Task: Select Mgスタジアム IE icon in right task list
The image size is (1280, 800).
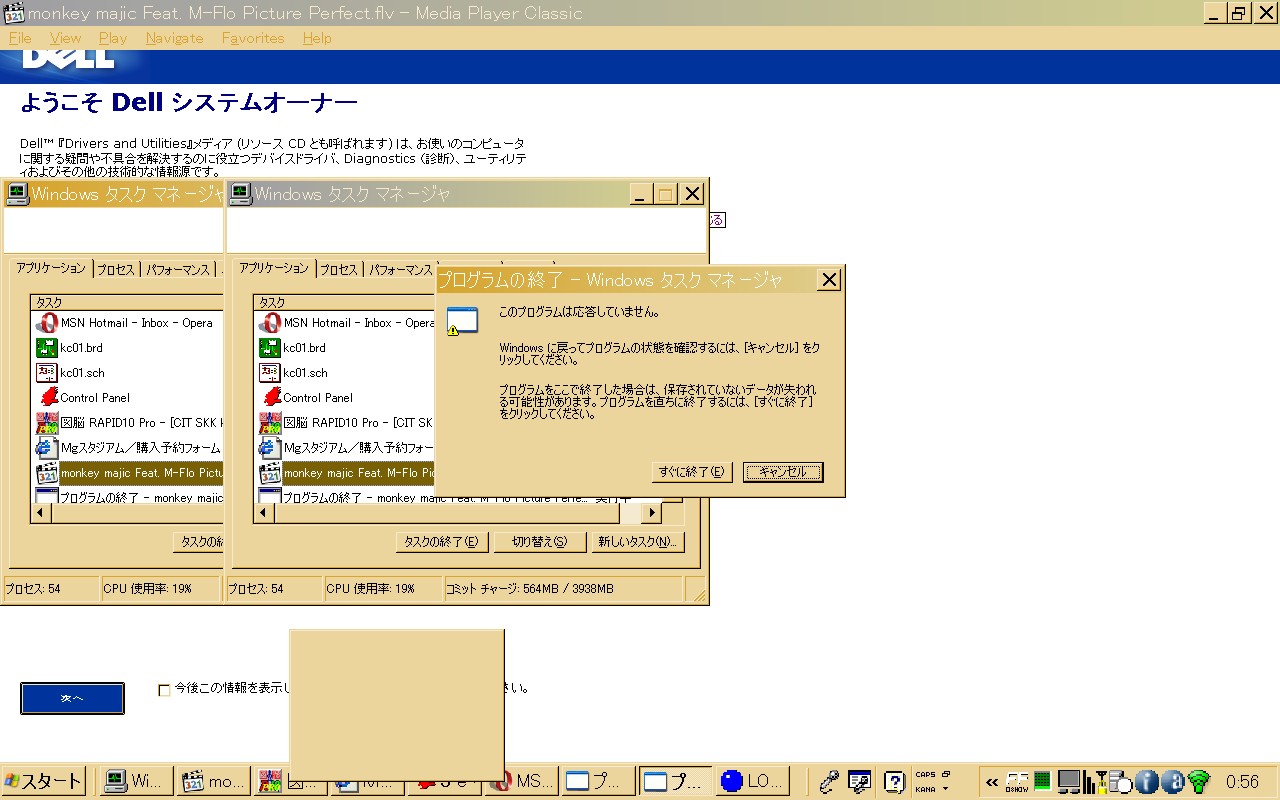Action: pos(269,448)
